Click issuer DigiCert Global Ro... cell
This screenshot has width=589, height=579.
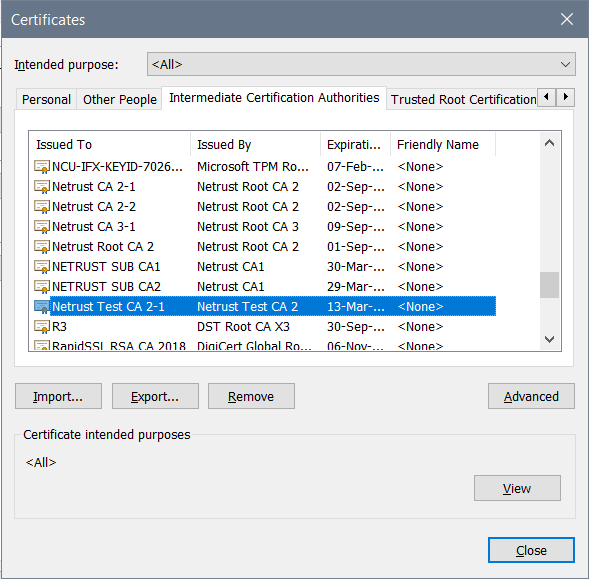(254, 345)
